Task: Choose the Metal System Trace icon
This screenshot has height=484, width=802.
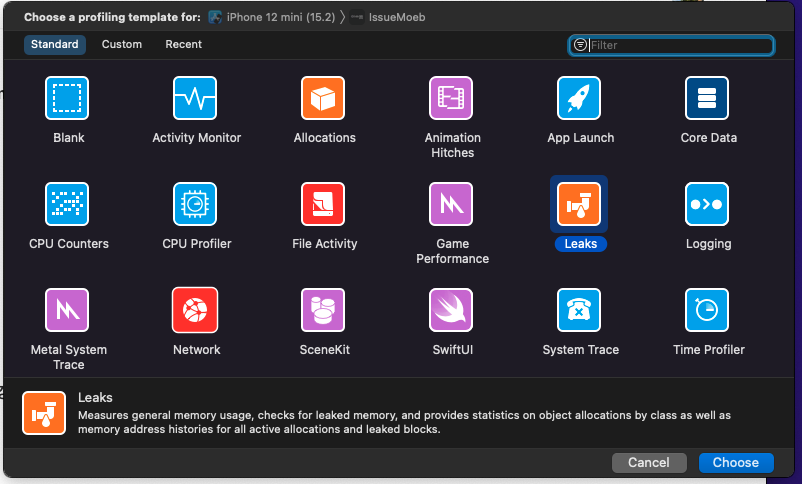Action: (x=67, y=310)
